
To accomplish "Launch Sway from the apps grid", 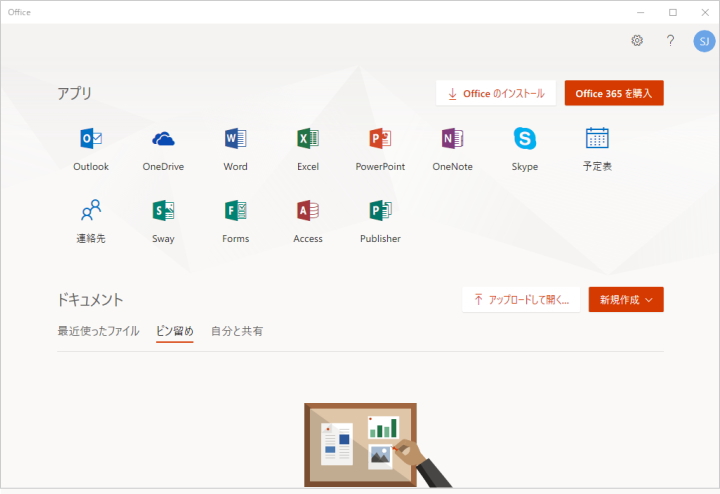I will [163, 211].
